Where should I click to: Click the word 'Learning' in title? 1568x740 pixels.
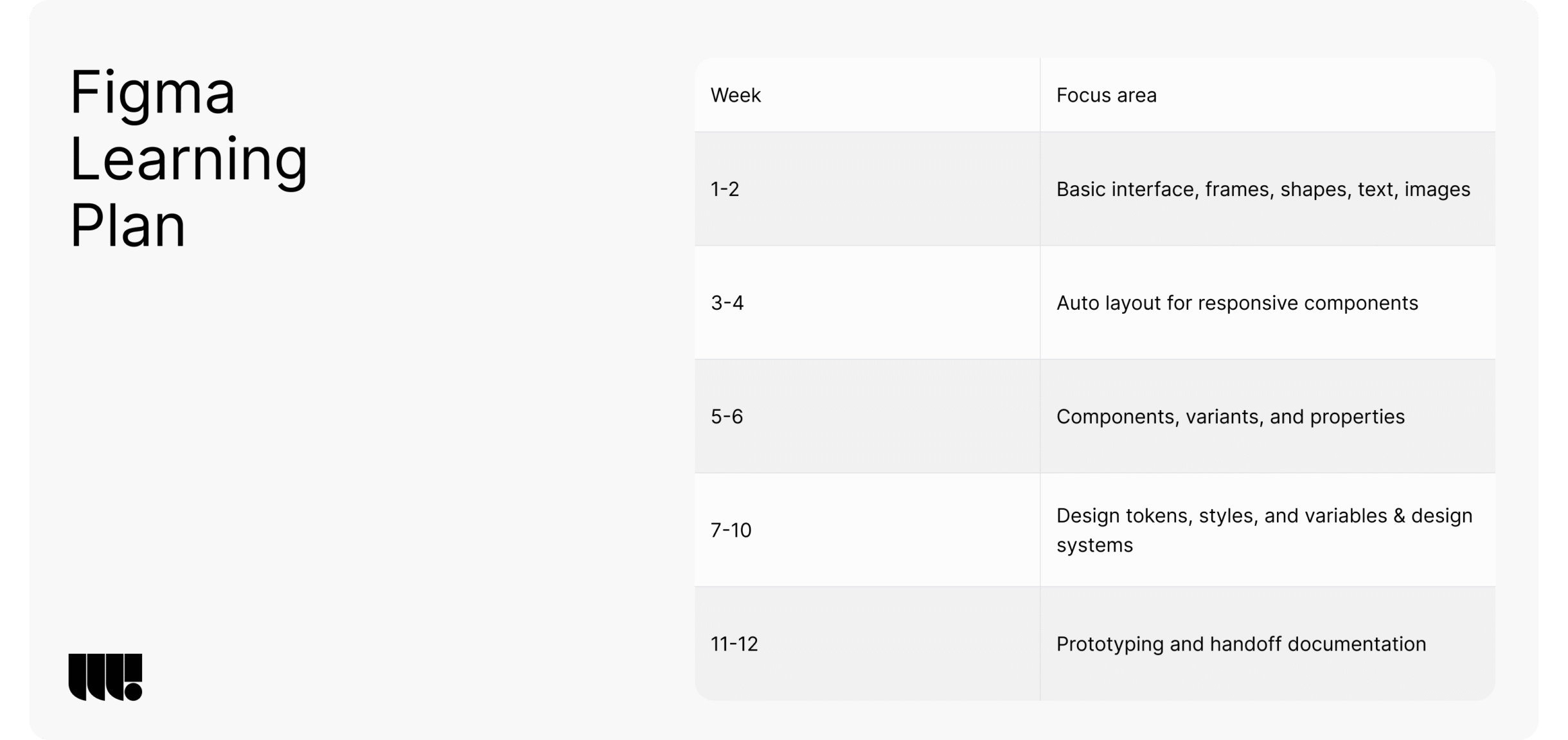coord(188,159)
